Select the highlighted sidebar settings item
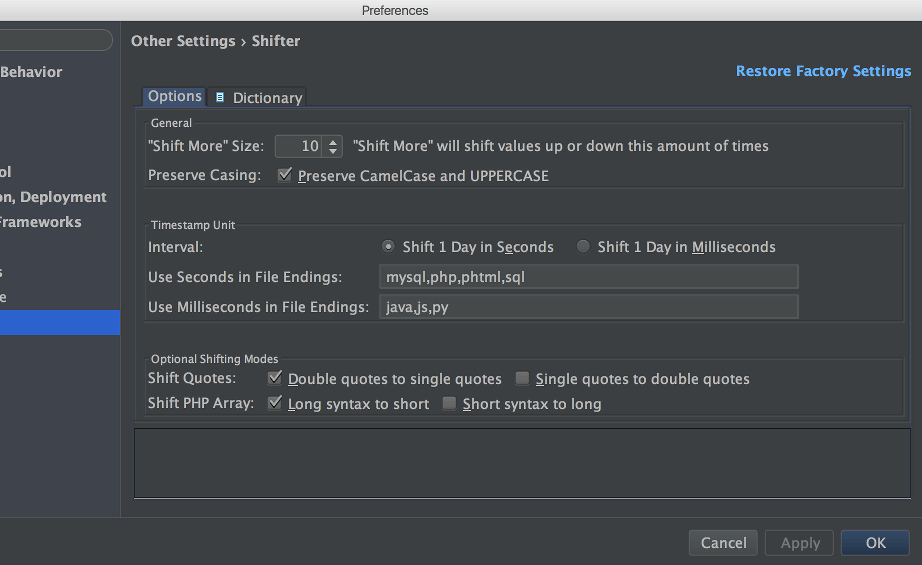This screenshot has width=922, height=565. point(60,322)
